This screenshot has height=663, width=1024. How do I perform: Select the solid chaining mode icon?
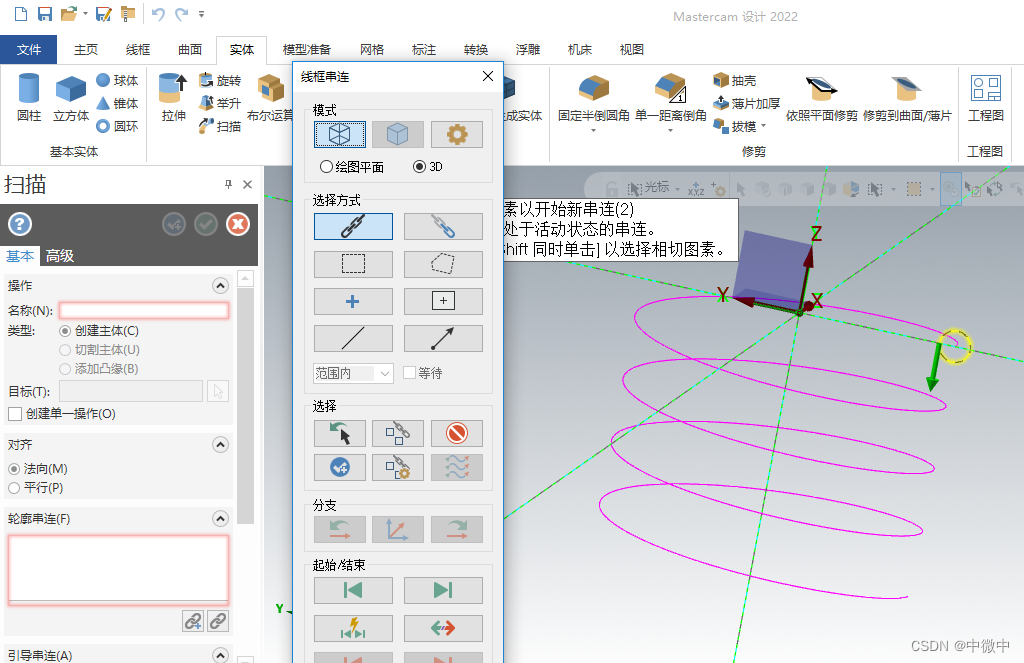pyautogui.click(x=398, y=135)
